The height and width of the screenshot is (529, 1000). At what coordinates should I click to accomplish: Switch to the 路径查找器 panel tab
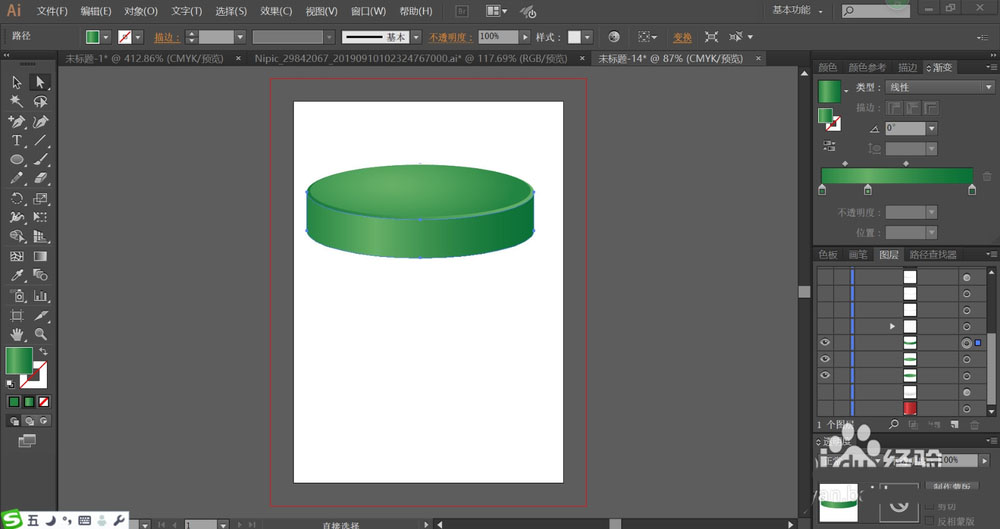932,255
